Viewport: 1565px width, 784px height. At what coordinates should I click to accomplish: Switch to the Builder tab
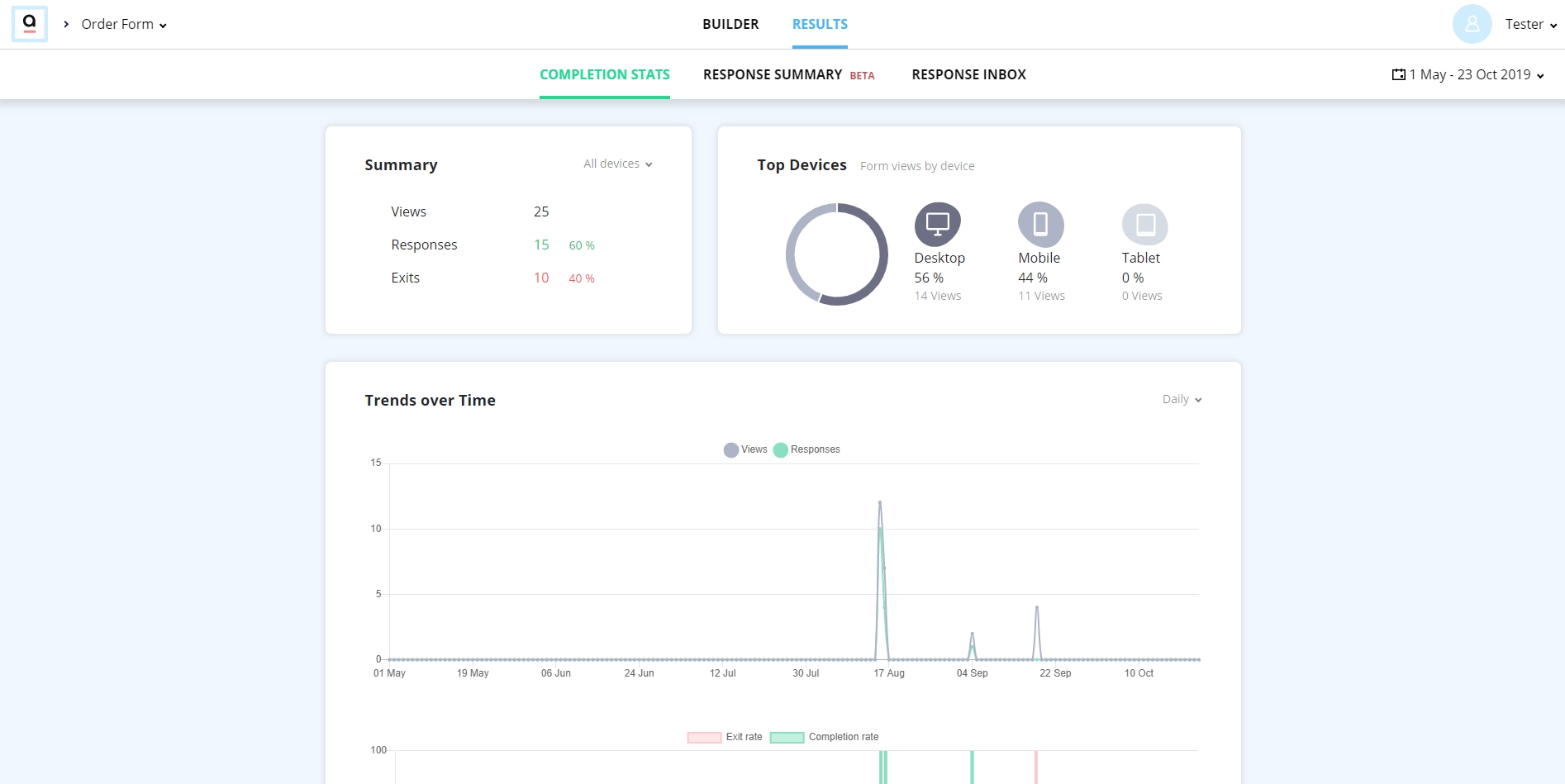click(730, 24)
